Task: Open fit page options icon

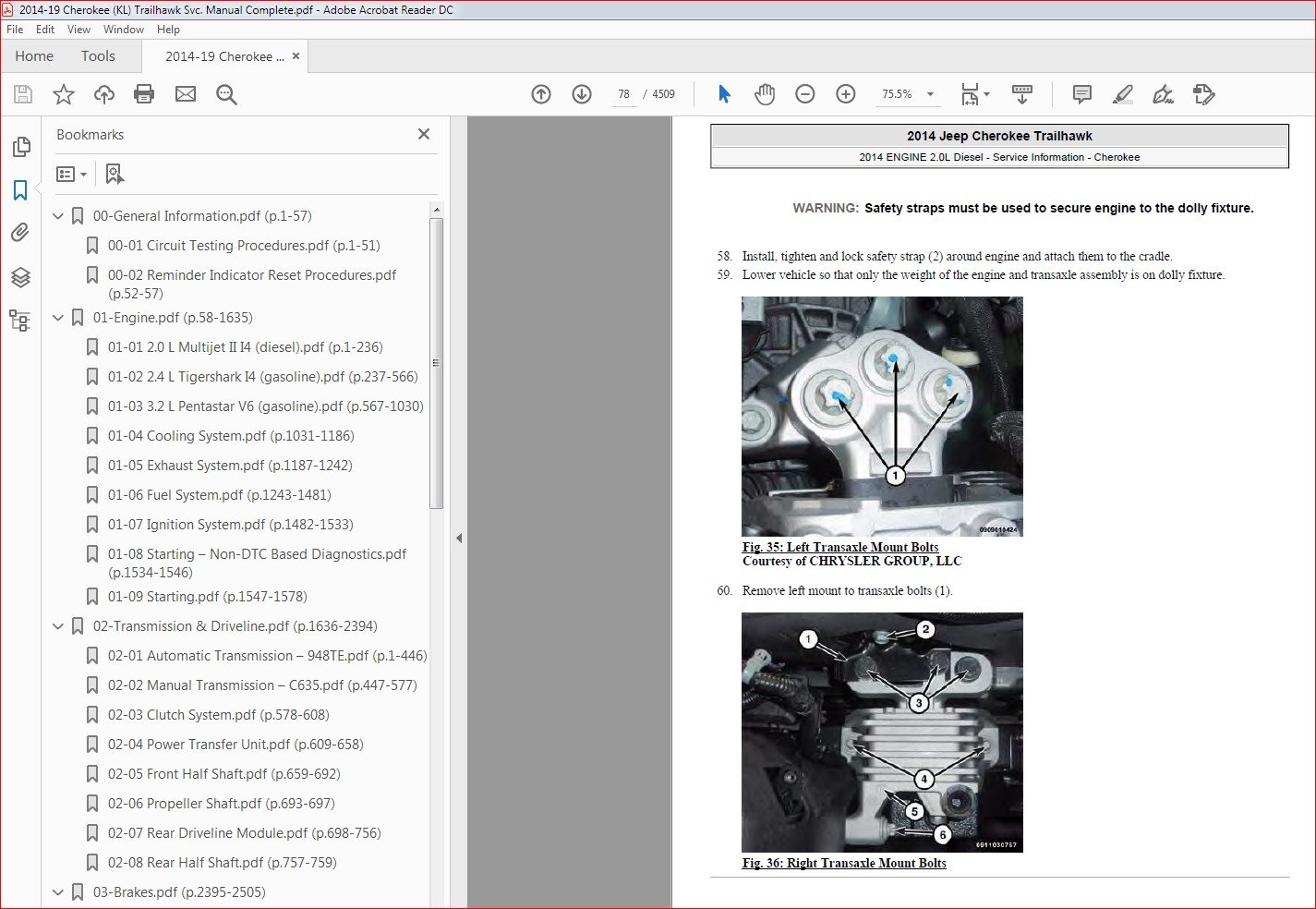Action: 974,94
